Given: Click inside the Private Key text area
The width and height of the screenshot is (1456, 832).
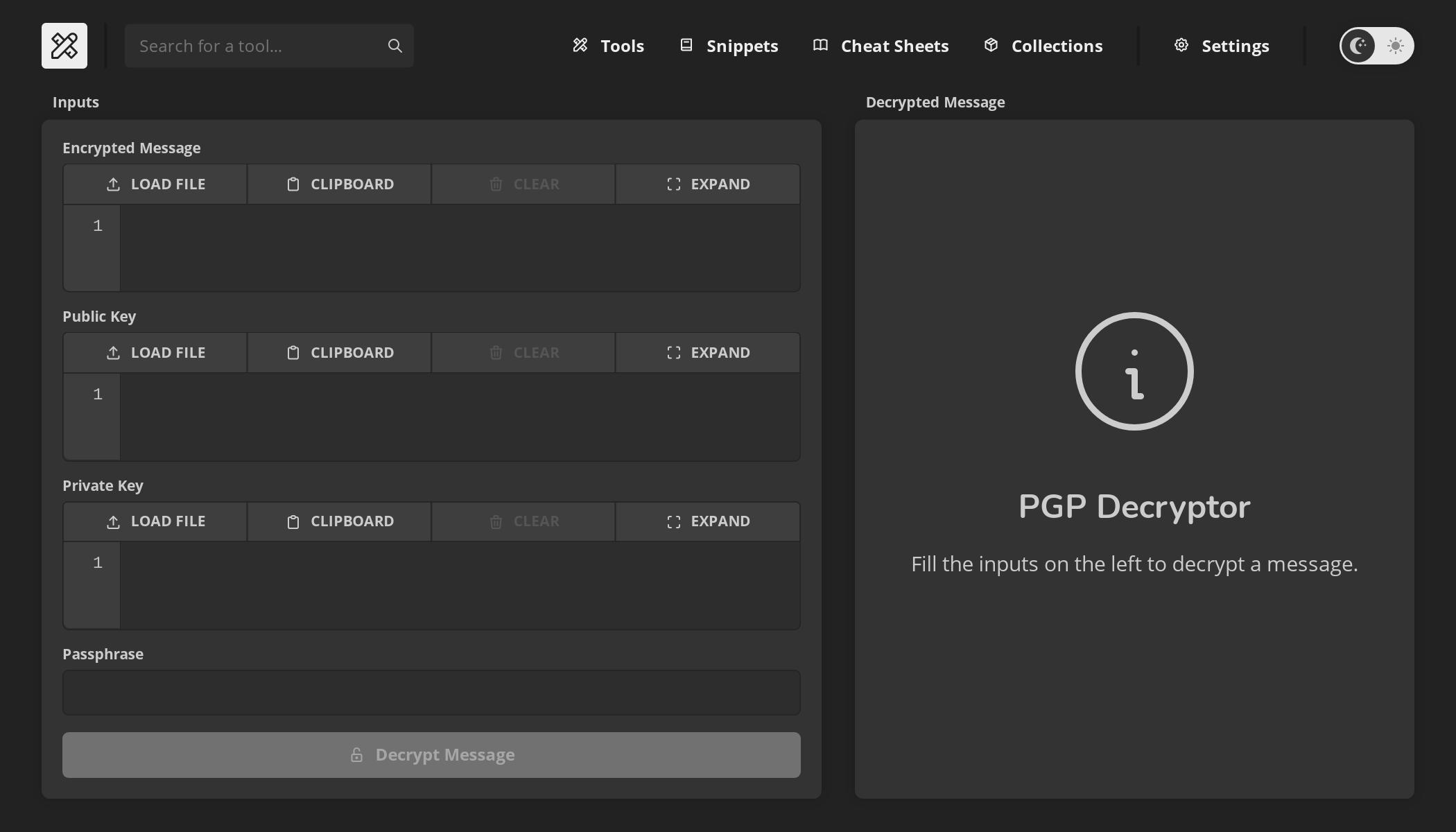Looking at the screenshot, I should (460, 585).
